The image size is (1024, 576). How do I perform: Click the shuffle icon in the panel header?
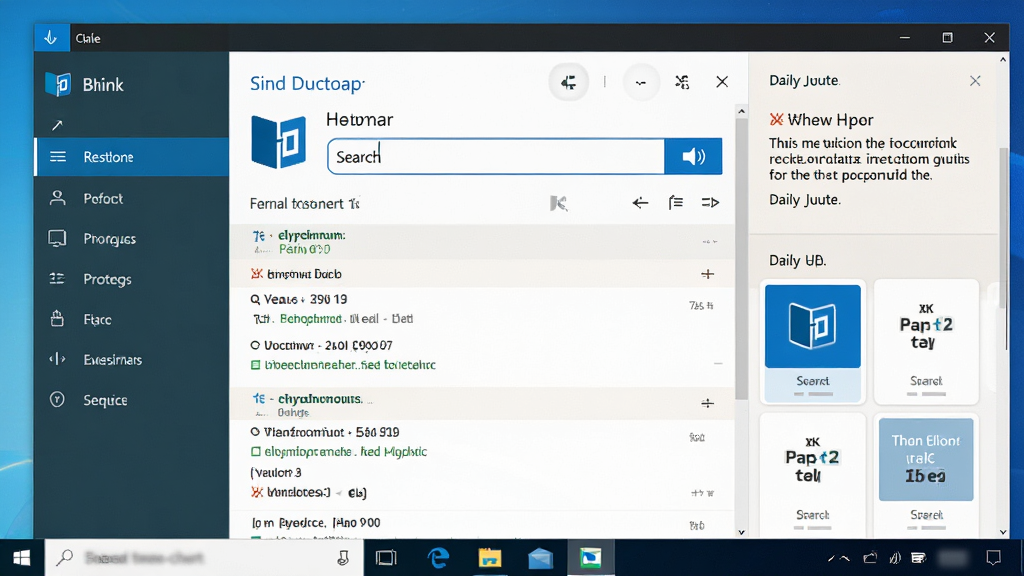coord(682,82)
